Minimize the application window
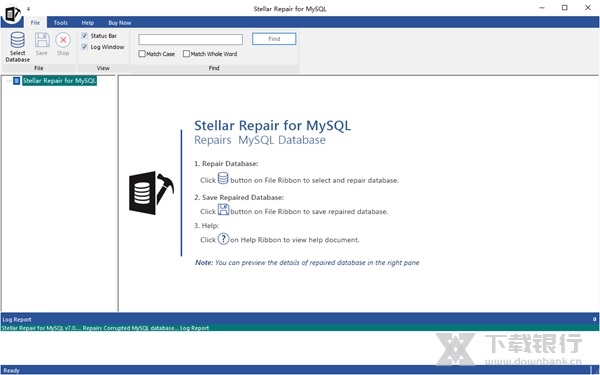Image resolution: width=600 pixels, height=375 pixels. point(542,8)
